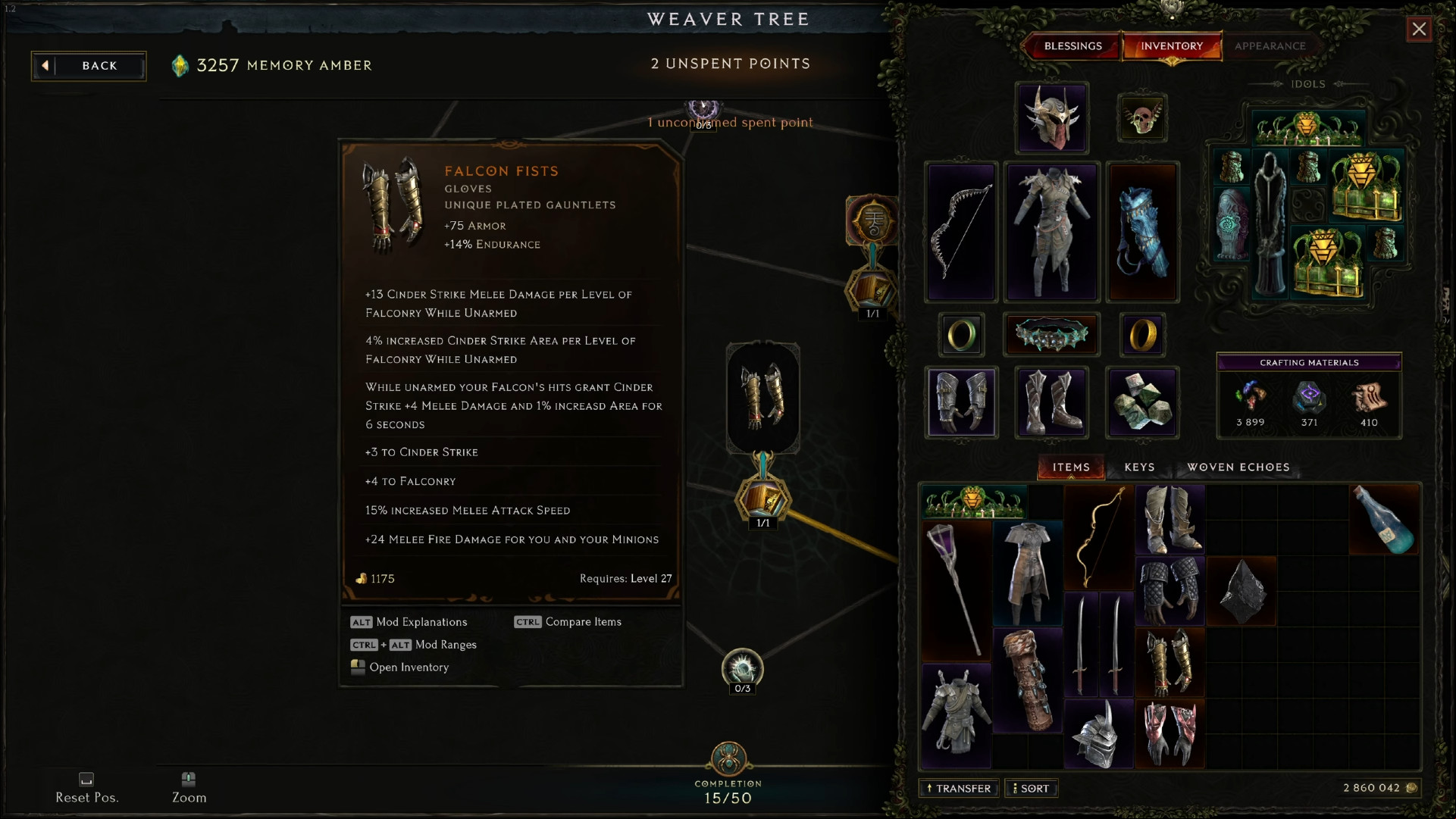This screenshot has height=819, width=1456.
Task: Select the equipped body armor slot
Action: coord(1051,232)
